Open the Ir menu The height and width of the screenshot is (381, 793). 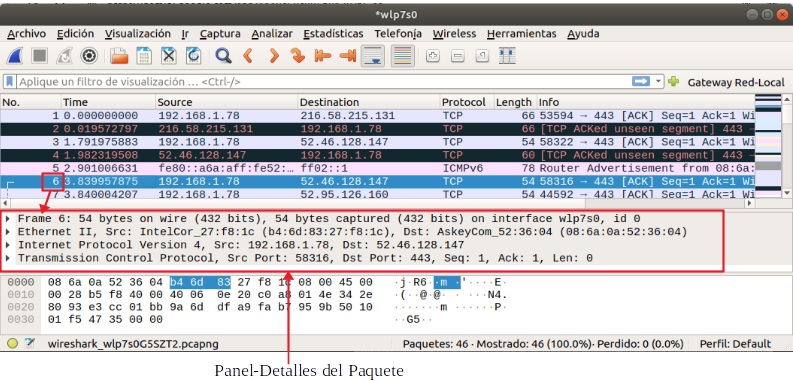(x=185, y=34)
